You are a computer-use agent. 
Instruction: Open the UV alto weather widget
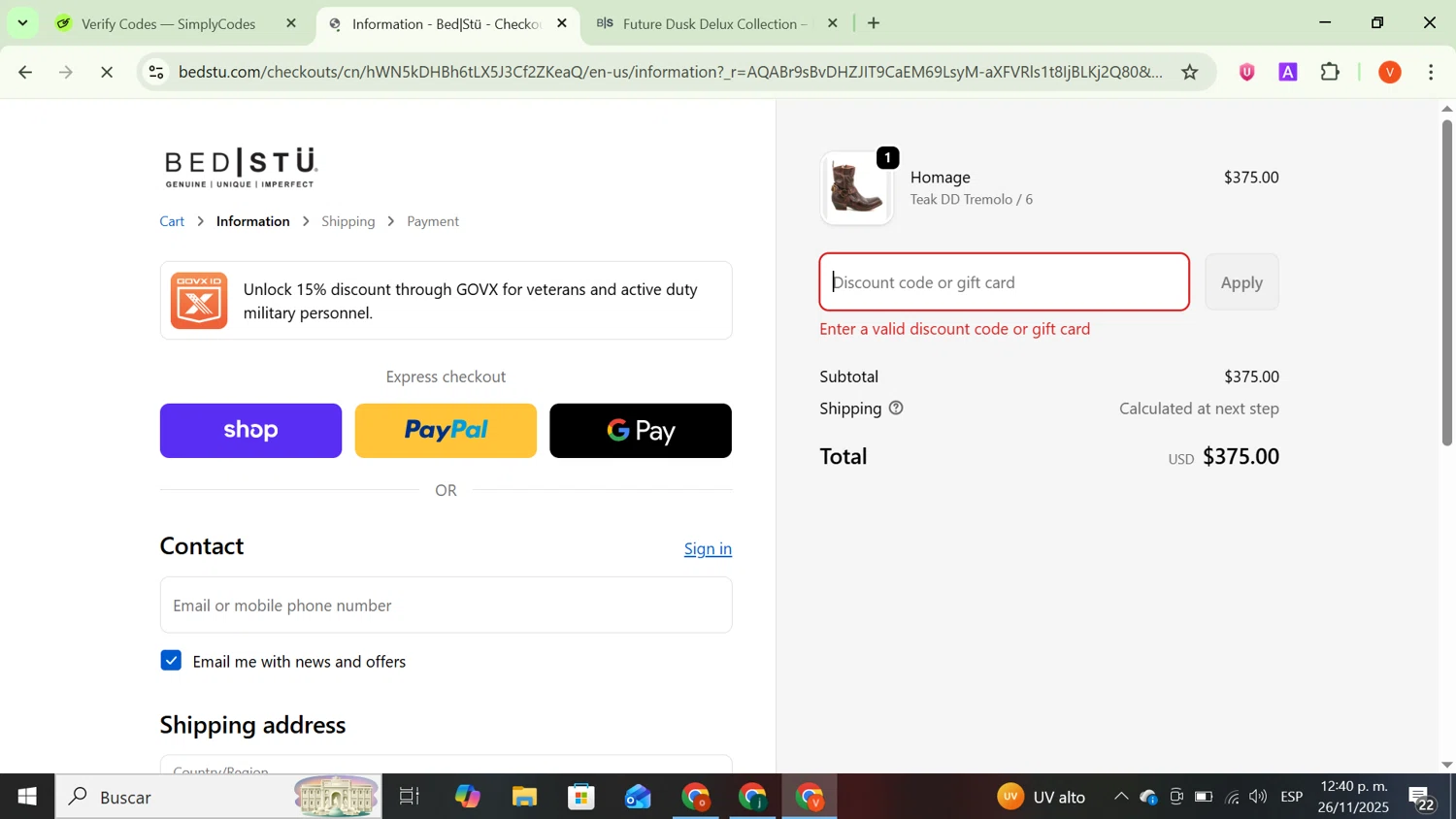(x=1042, y=797)
